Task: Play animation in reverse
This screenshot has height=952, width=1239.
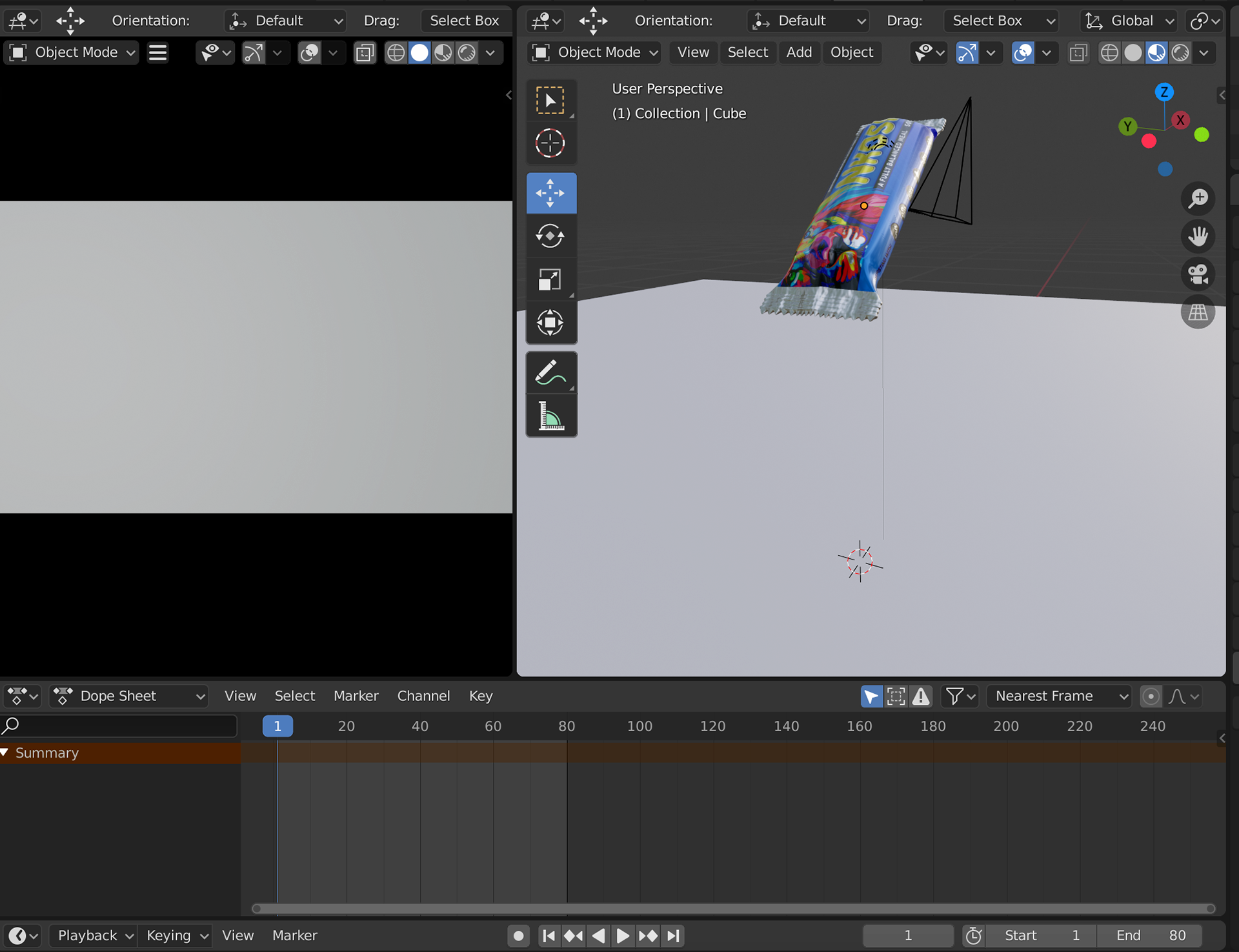Action: 598,935
